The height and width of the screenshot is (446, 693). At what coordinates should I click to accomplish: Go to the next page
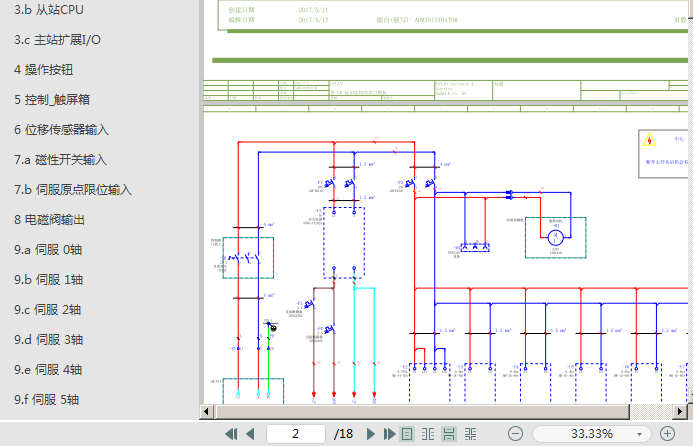pyautogui.click(x=371, y=434)
